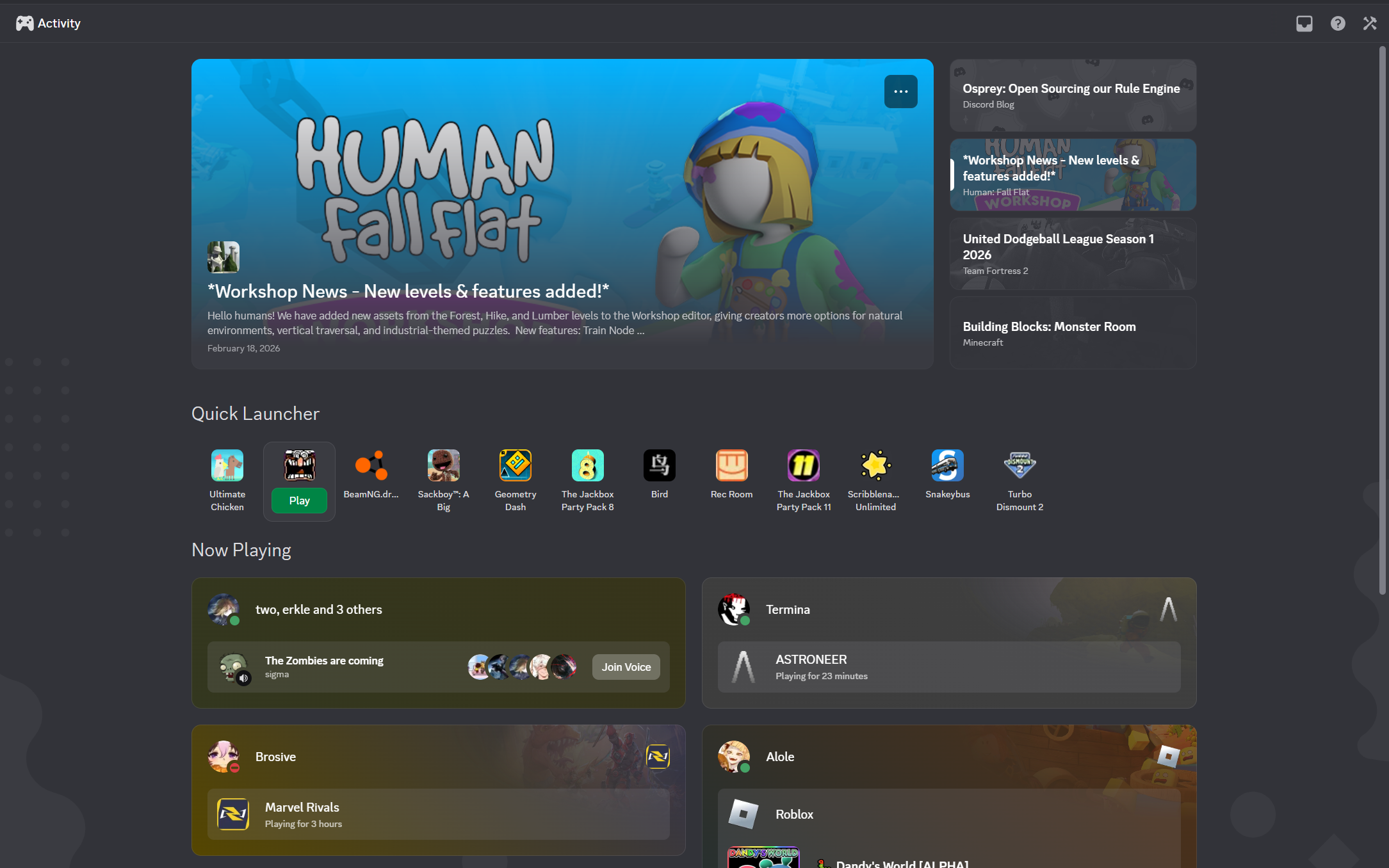Viewport: 1389px width, 868px height.
Task: Click the 'Alole' username text
Action: click(780, 757)
